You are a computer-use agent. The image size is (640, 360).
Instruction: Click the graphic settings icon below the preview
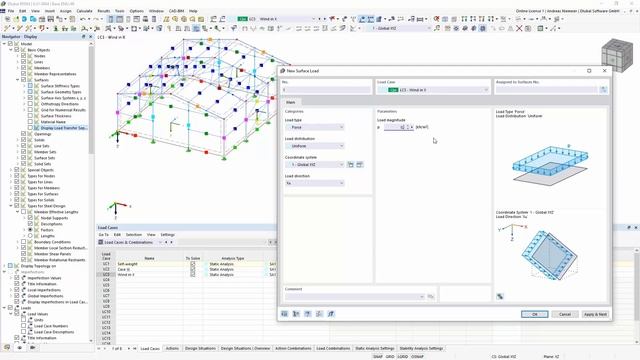(x=500, y=297)
